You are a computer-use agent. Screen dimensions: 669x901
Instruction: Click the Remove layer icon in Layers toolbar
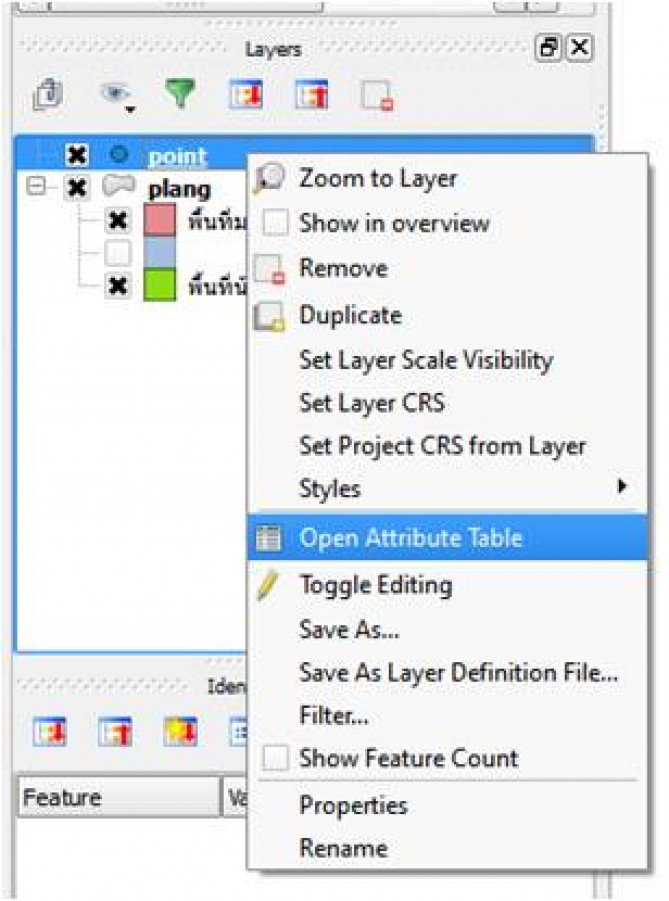[x=378, y=95]
